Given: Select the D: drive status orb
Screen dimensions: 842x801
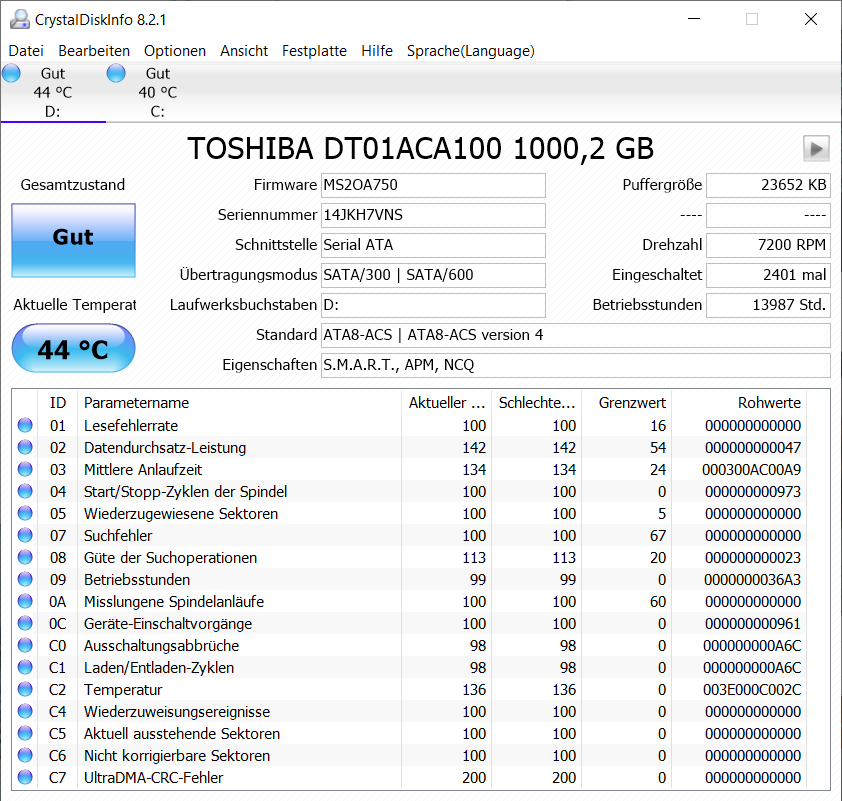Looking at the screenshot, I should point(11,73).
